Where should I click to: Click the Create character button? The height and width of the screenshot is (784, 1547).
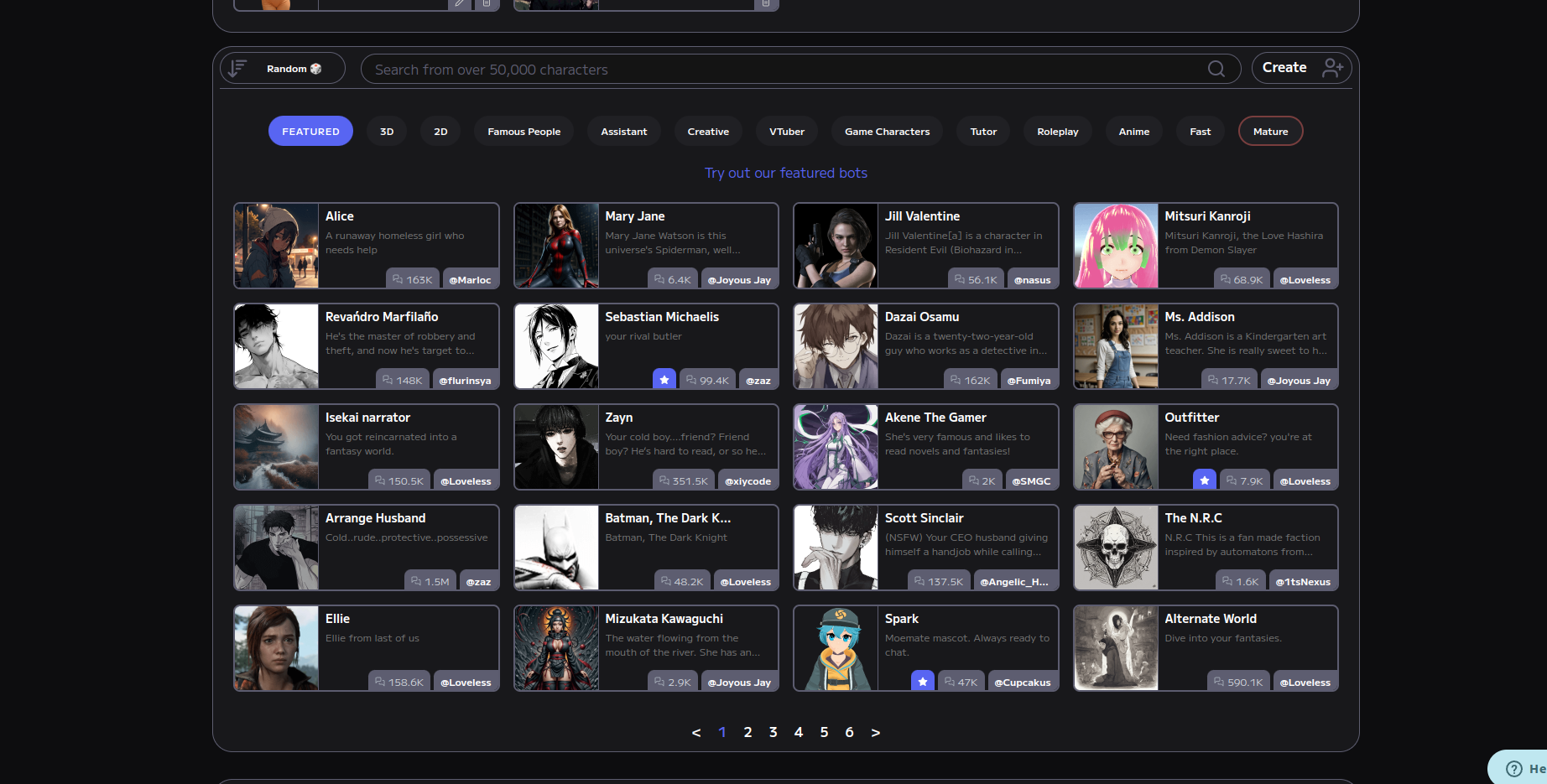pos(1301,68)
